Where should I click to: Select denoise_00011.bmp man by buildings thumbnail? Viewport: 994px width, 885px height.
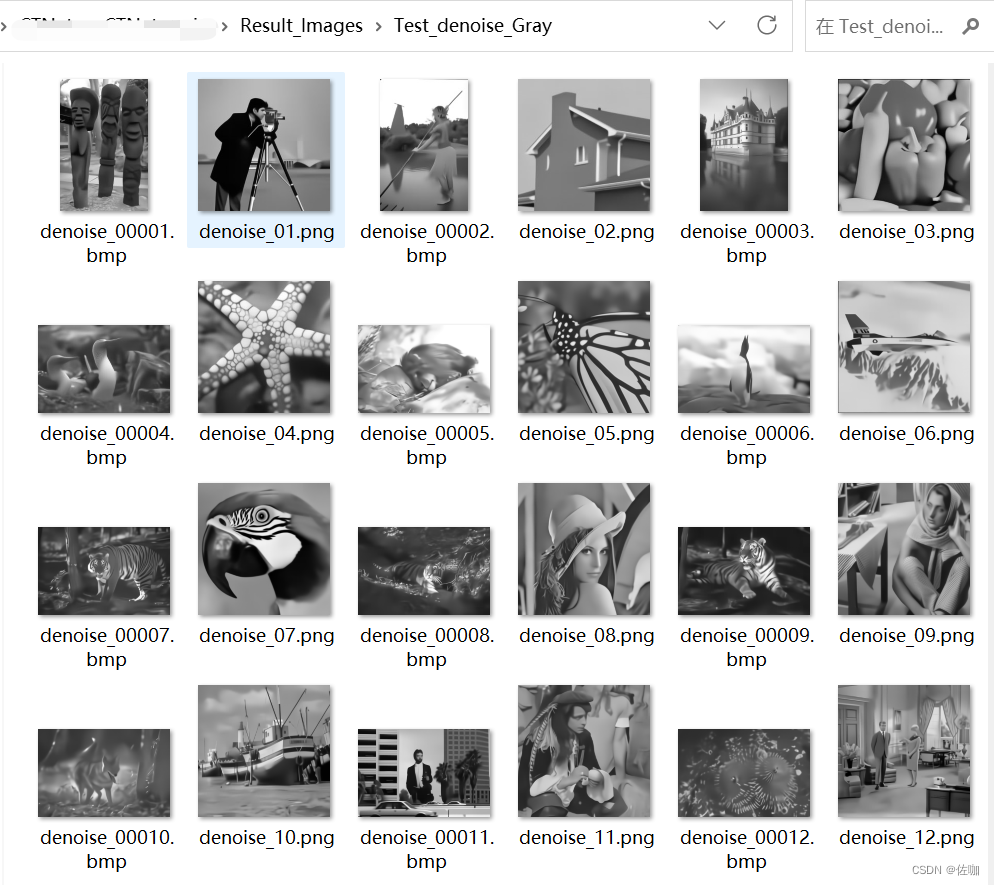pos(424,773)
